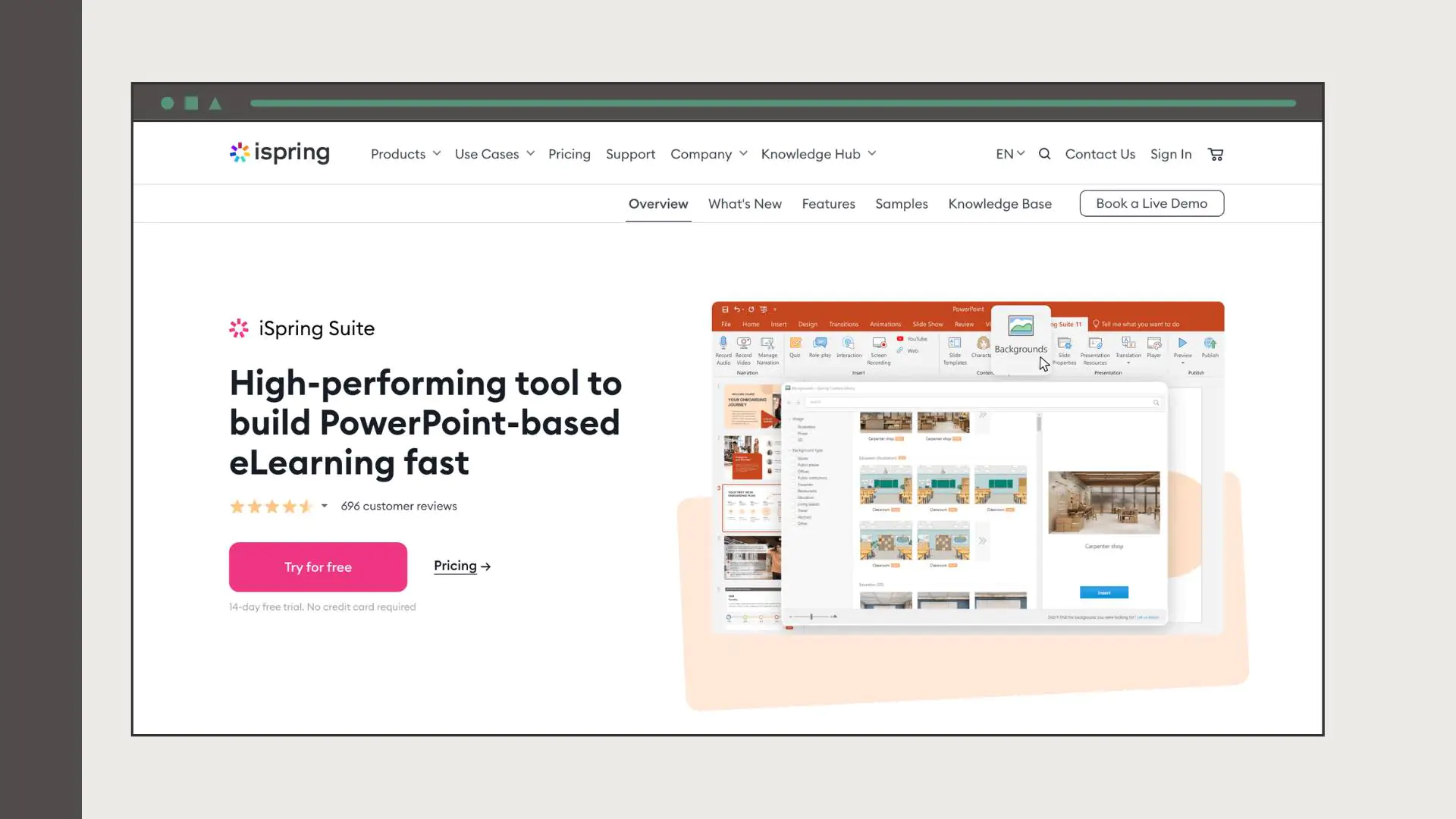Image resolution: width=1456 pixels, height=819 pixels.
Task: Click the Undo arrow in PowerPoint title bar
Action: [x=736, y=309]
